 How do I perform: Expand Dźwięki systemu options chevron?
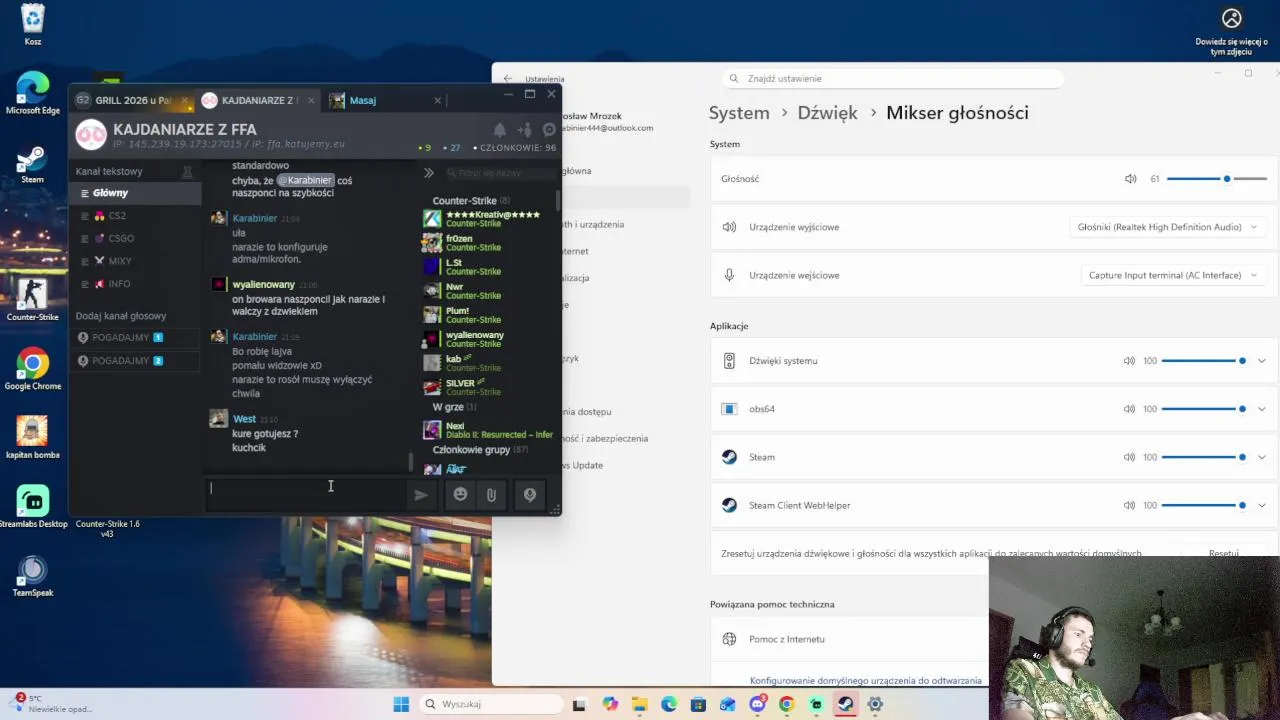click(x=1261, y=361)
